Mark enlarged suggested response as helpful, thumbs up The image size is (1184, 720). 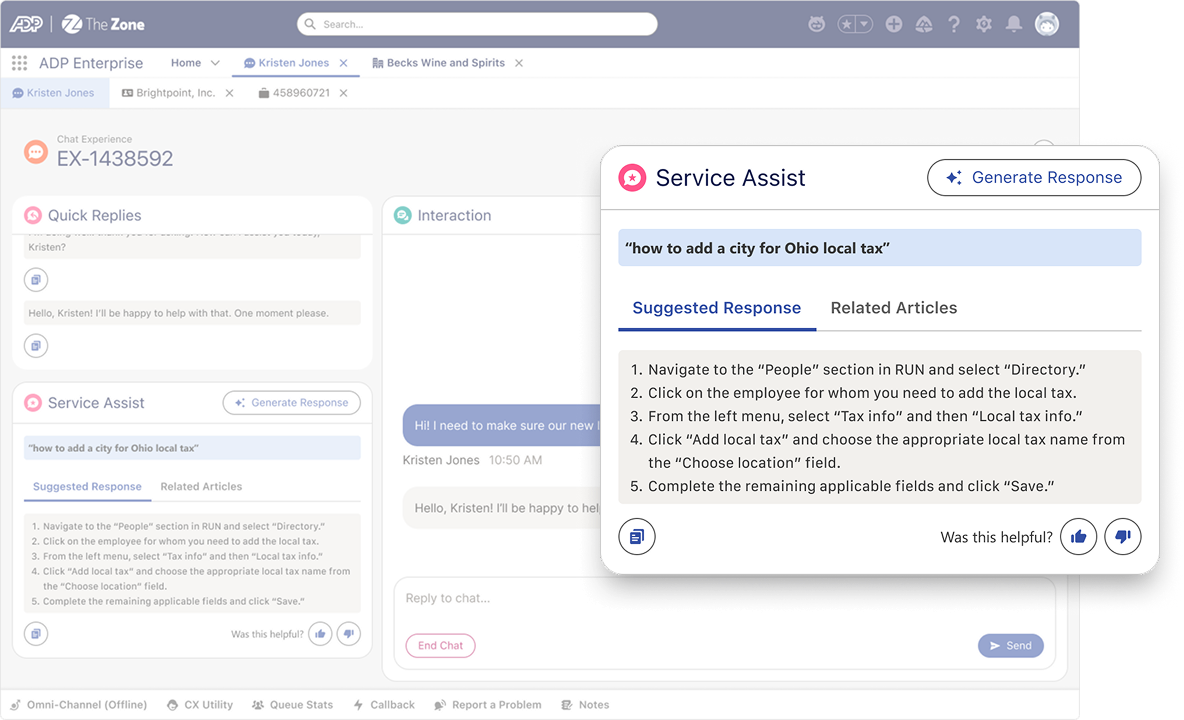[x=1078, y=537]
